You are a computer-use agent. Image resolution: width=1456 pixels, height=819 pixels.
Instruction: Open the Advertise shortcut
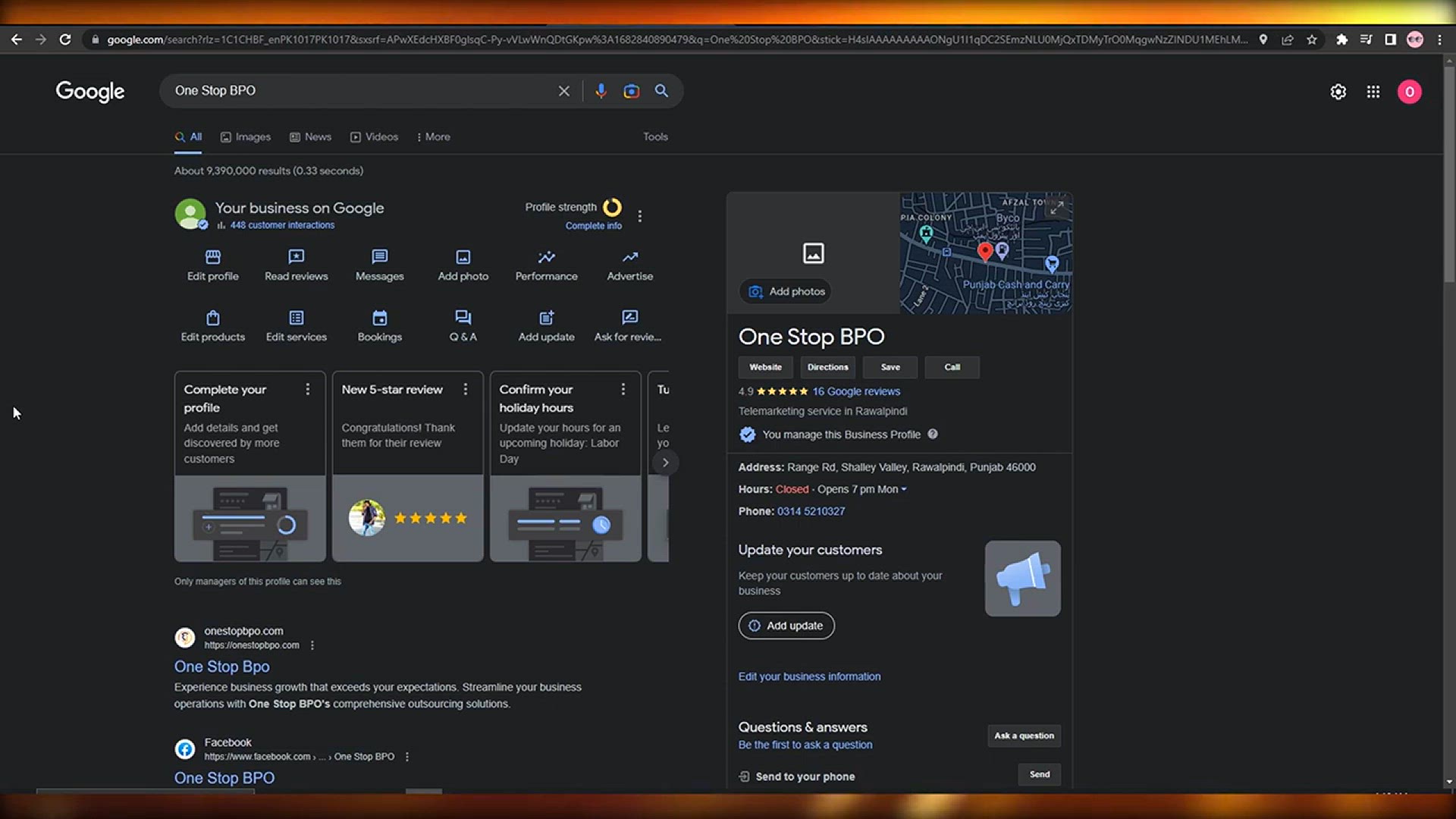click(630, 265)
